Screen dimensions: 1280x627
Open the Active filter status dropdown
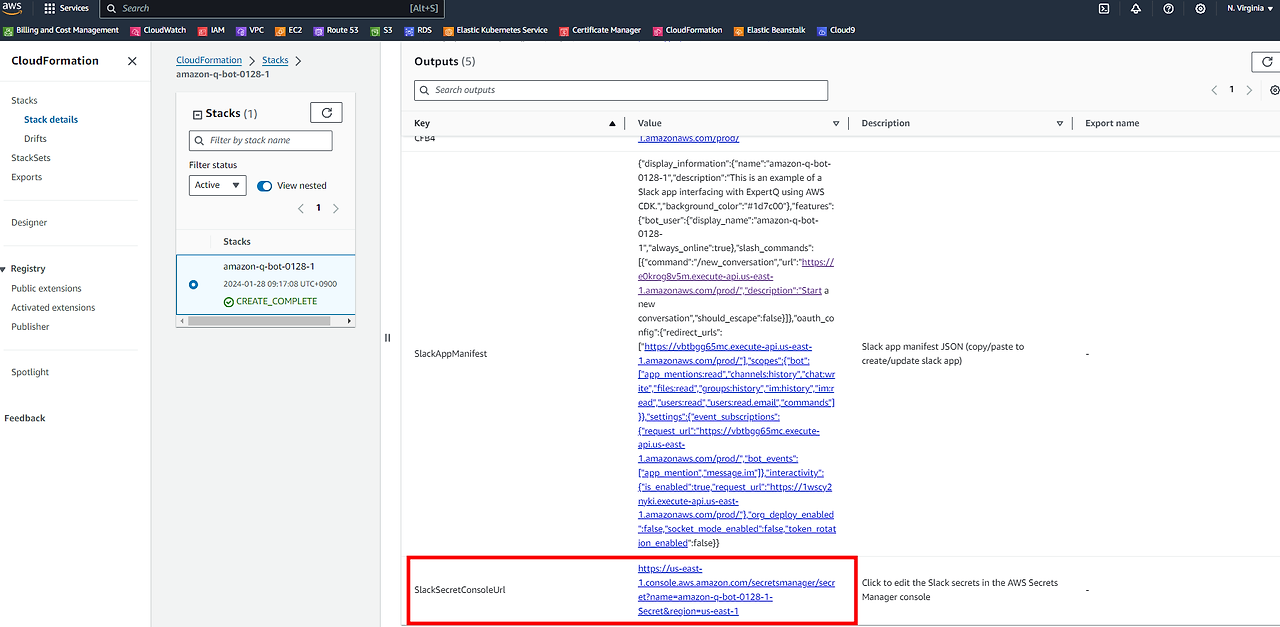217,185
